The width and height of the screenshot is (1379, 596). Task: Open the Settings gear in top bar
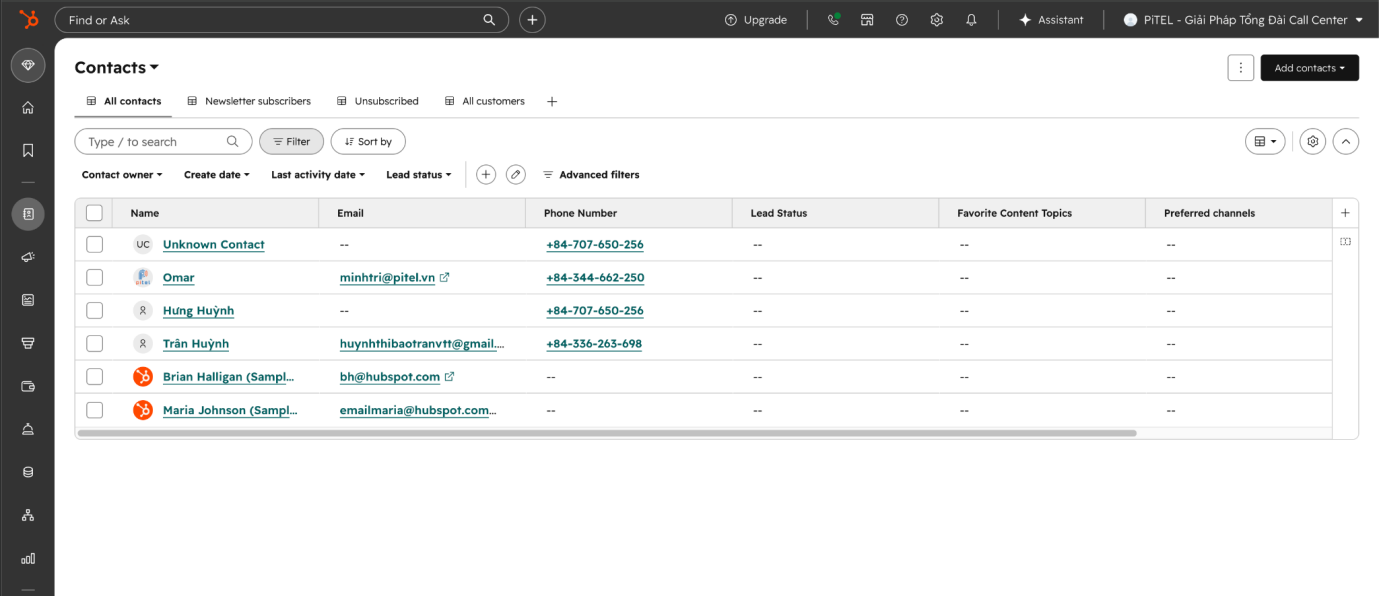pos(936,20)
